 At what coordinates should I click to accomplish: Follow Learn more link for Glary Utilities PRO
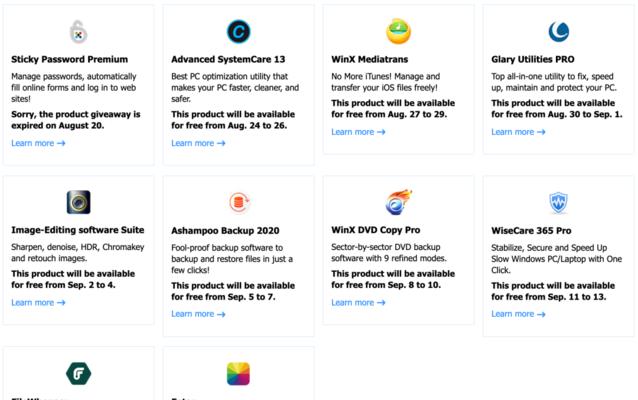click(x=518, y=132)
